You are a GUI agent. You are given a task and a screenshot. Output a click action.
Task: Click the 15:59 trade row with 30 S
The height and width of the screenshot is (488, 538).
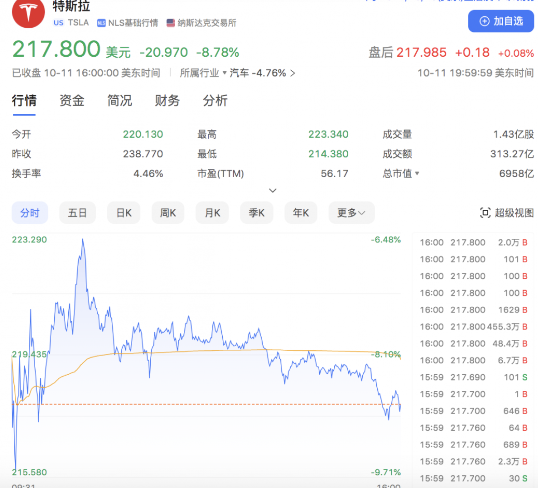click(473, 478)
